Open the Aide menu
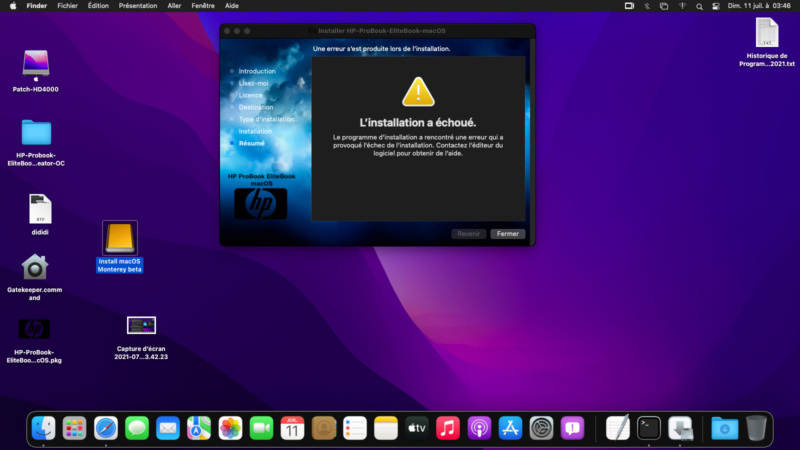Image resolution: width=800 pixels, height=450 pixels. [232, 6]
